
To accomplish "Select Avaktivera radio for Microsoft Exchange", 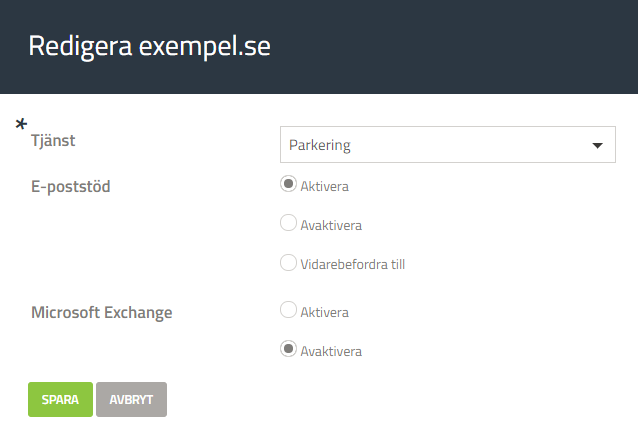I will (x=288, y=349).
